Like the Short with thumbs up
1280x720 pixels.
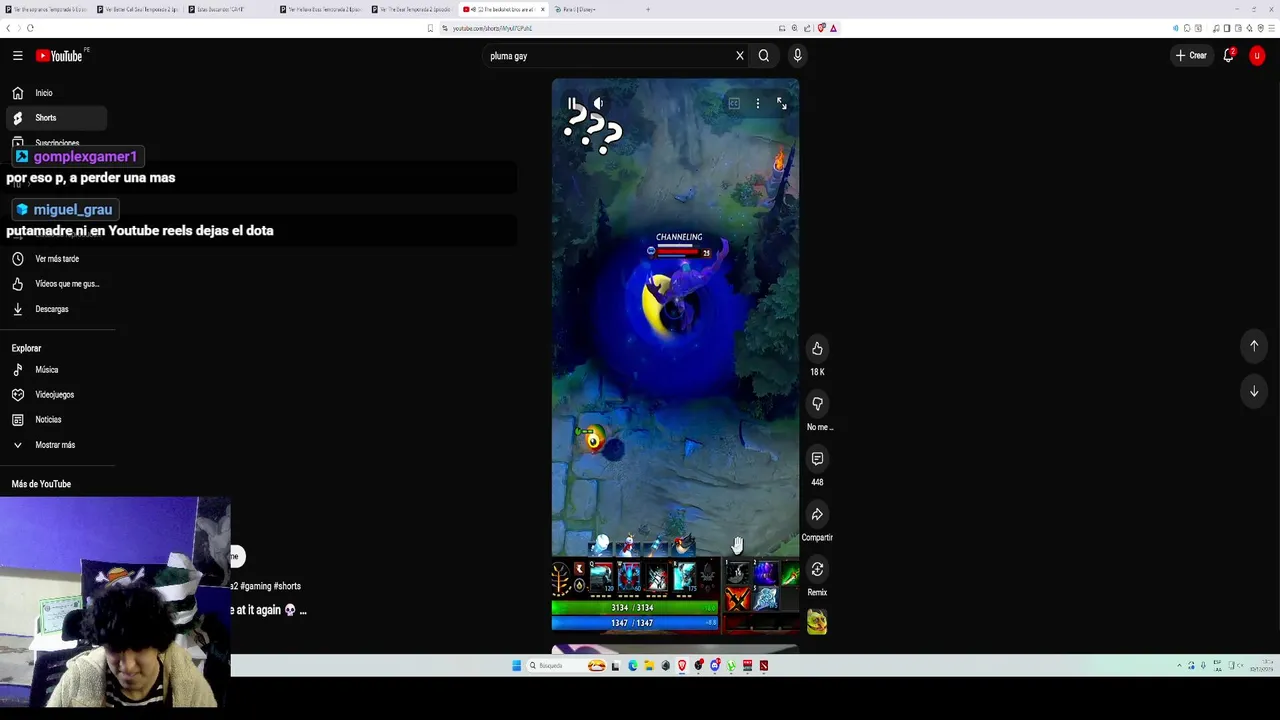(817, 348)
